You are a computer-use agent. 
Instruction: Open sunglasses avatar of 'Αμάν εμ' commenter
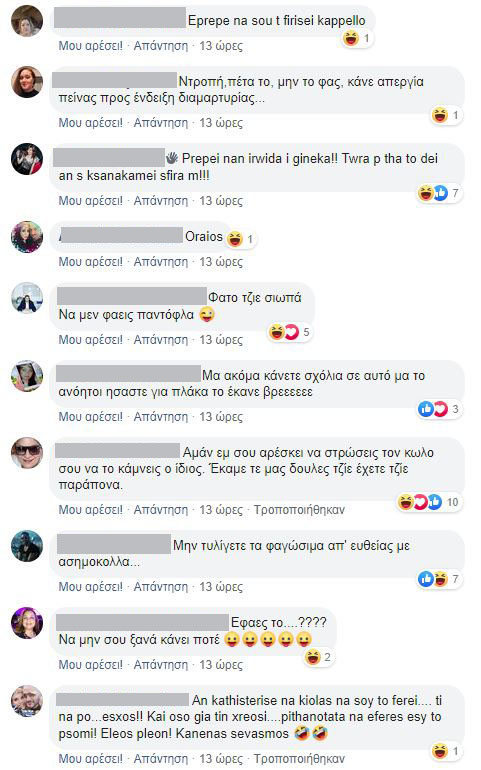(27, 453)
